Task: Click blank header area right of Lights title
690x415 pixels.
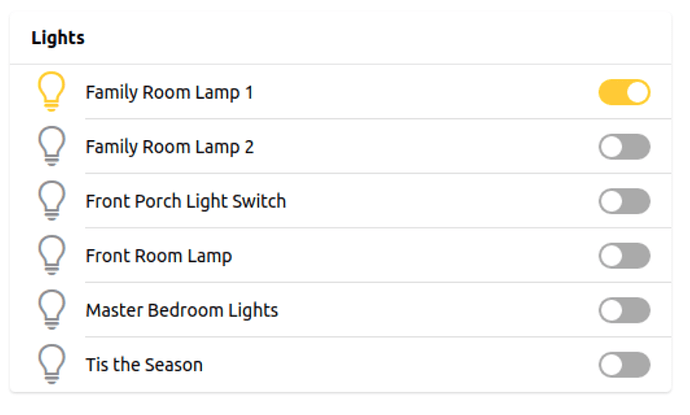Action: [x=380, y=38]
